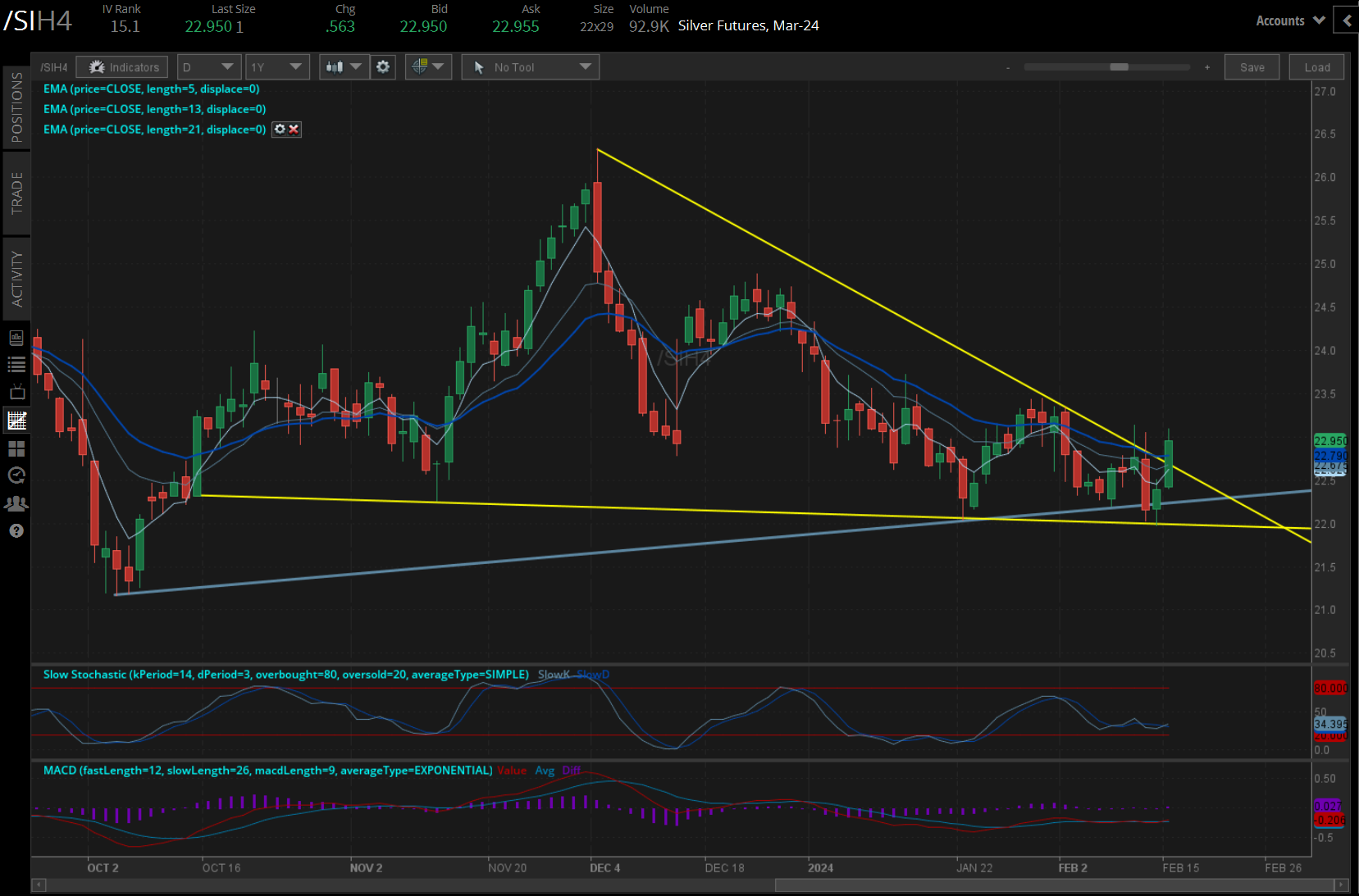This screenshot has height=896, width=1359.
Task: Open EMA length=21 settings gear
Action: [280, 129]
